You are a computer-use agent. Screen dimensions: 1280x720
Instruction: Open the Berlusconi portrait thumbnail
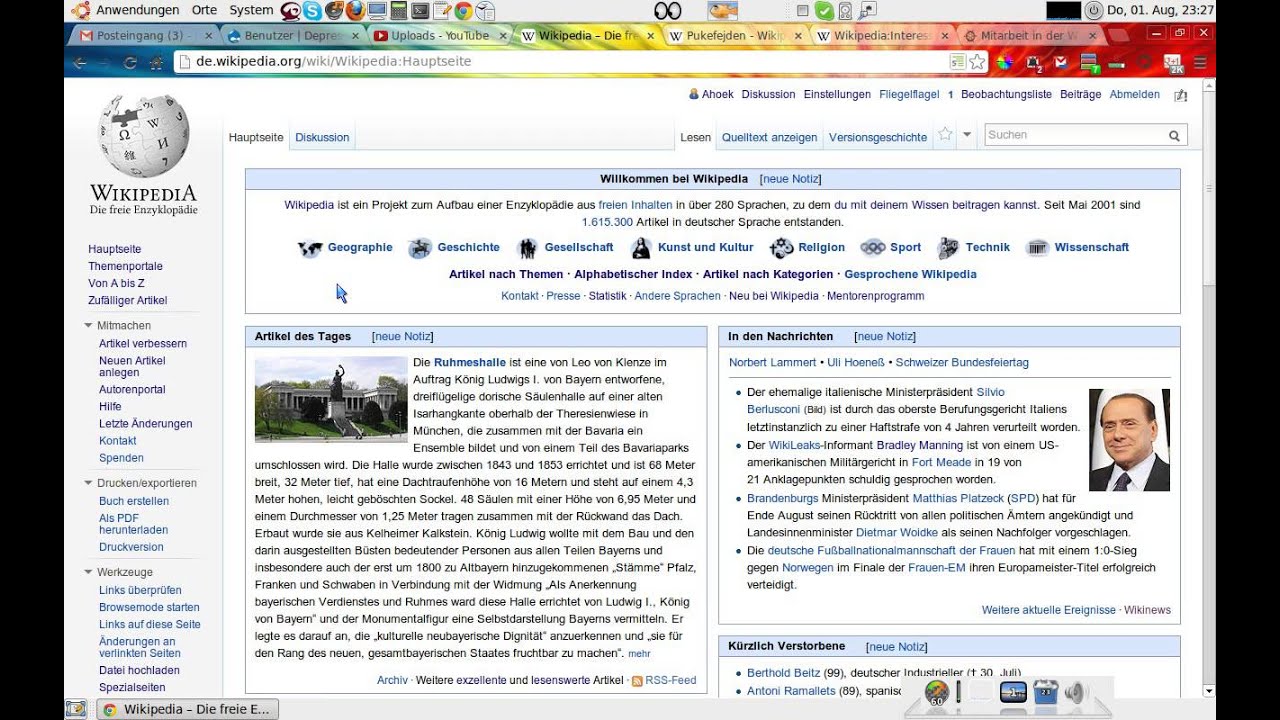tap(1129, 440)
